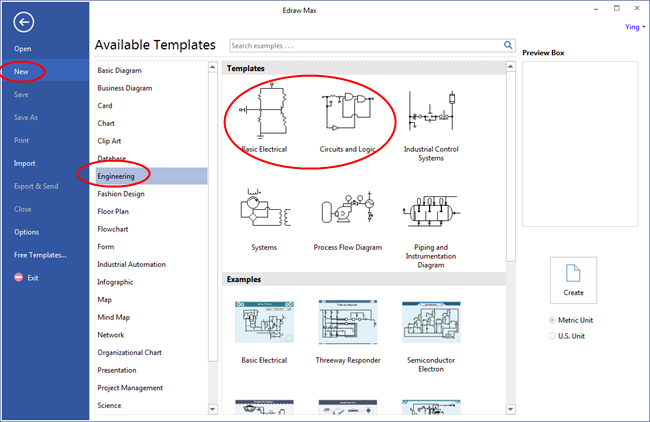Viewport: 650px width, 422px height.
Task: Pick the Systems template icon
Action: tap(264, 212)
